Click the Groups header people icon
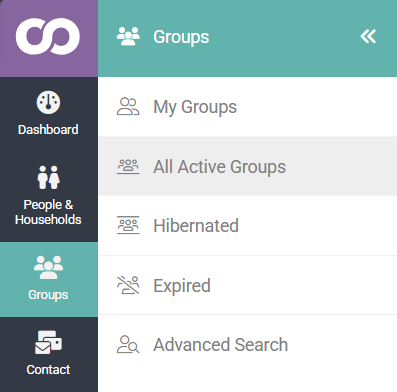Viewport: 397px width, 392px height. [128, 36]
